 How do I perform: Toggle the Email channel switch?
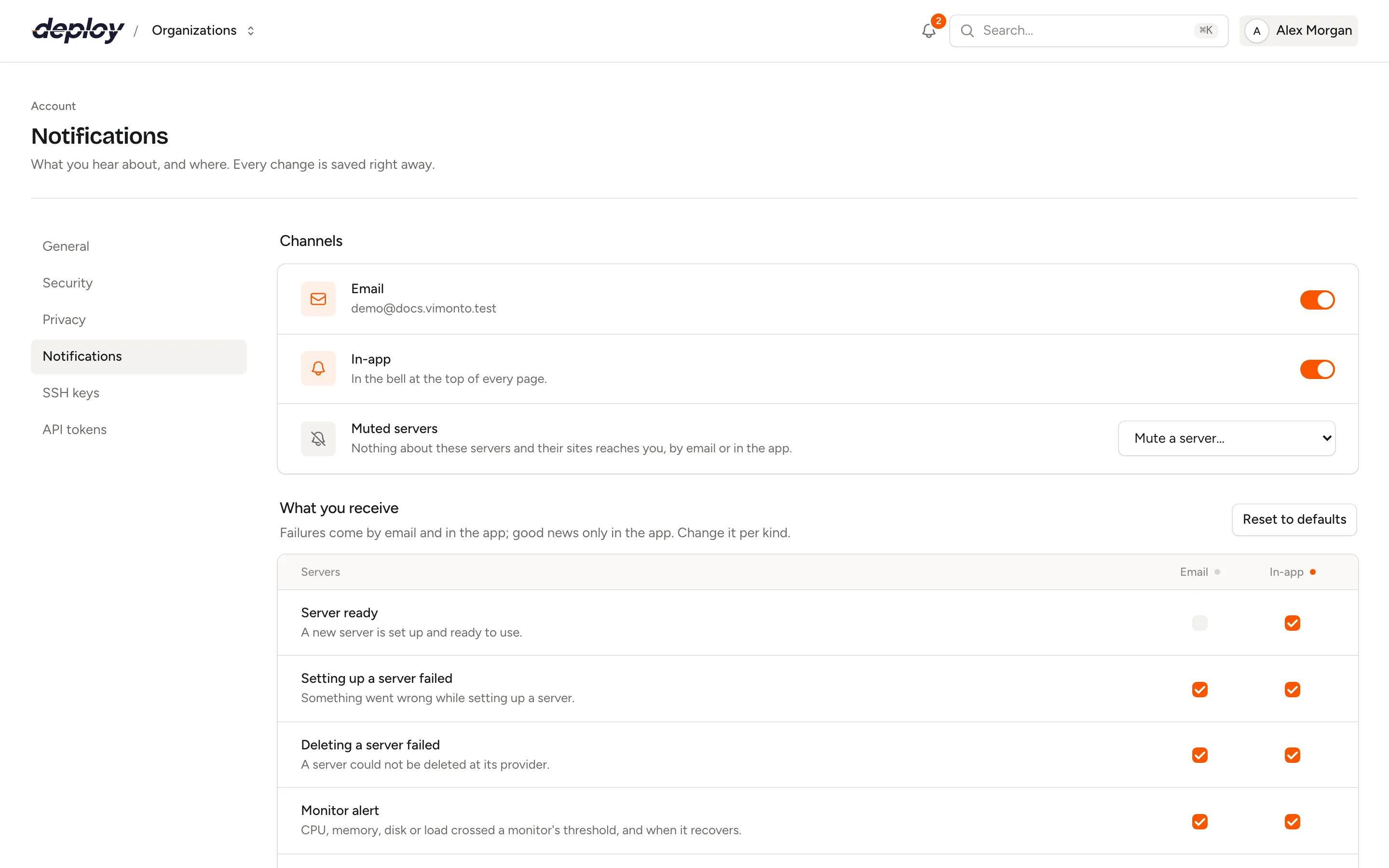tap(1317, 299)
